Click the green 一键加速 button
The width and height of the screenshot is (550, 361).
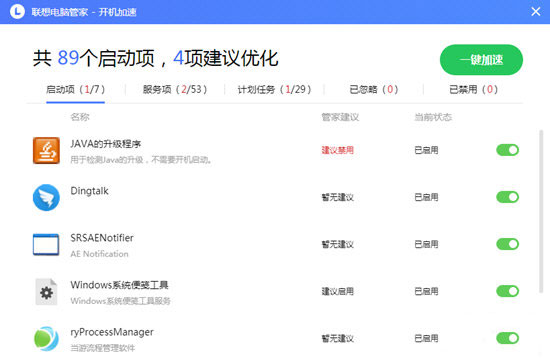click(481, 60)
